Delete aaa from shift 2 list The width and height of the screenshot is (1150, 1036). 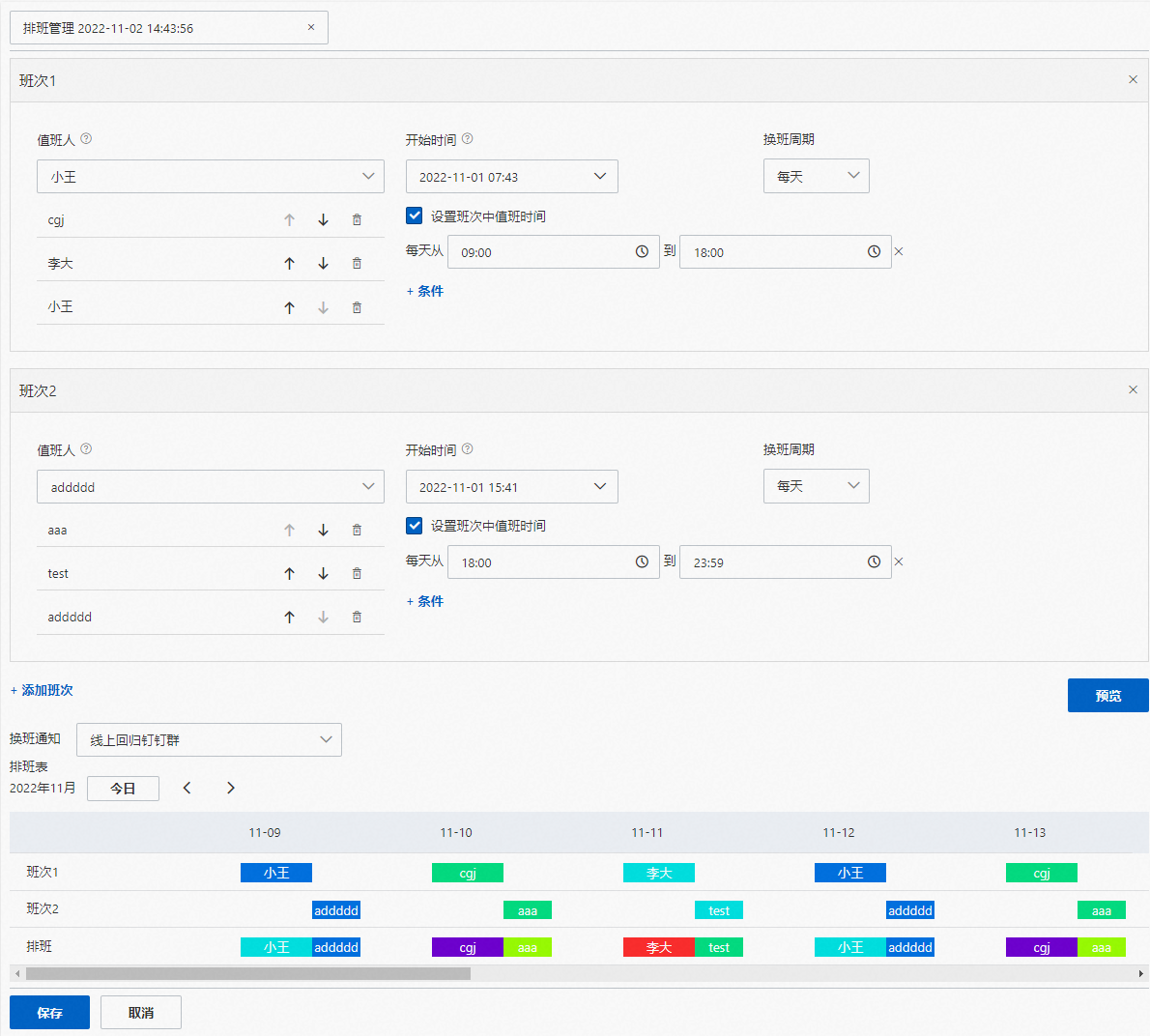[357, 531]
